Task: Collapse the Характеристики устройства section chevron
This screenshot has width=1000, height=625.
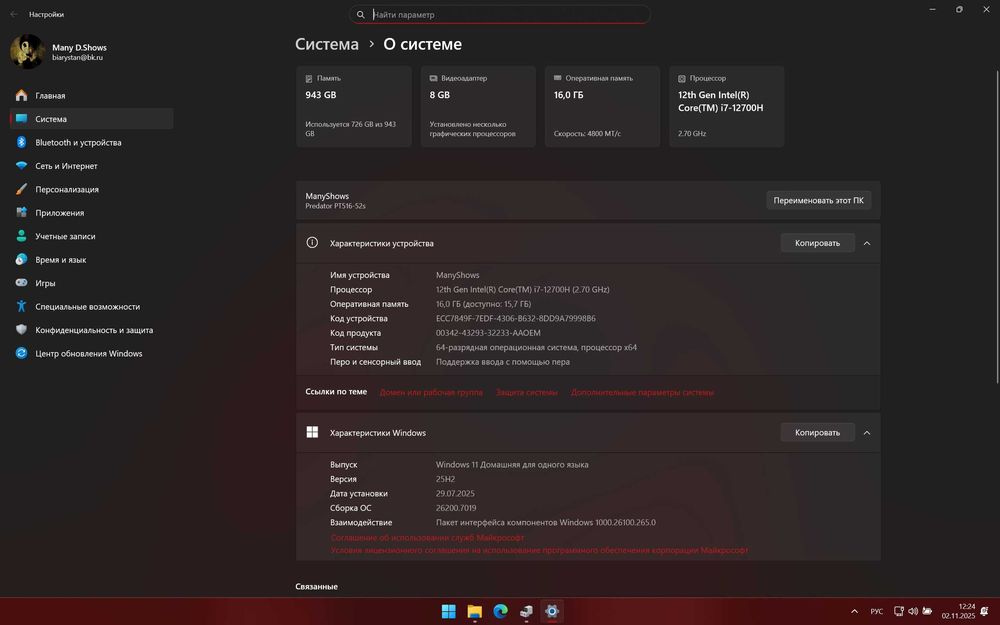Action: coord(867,243)
